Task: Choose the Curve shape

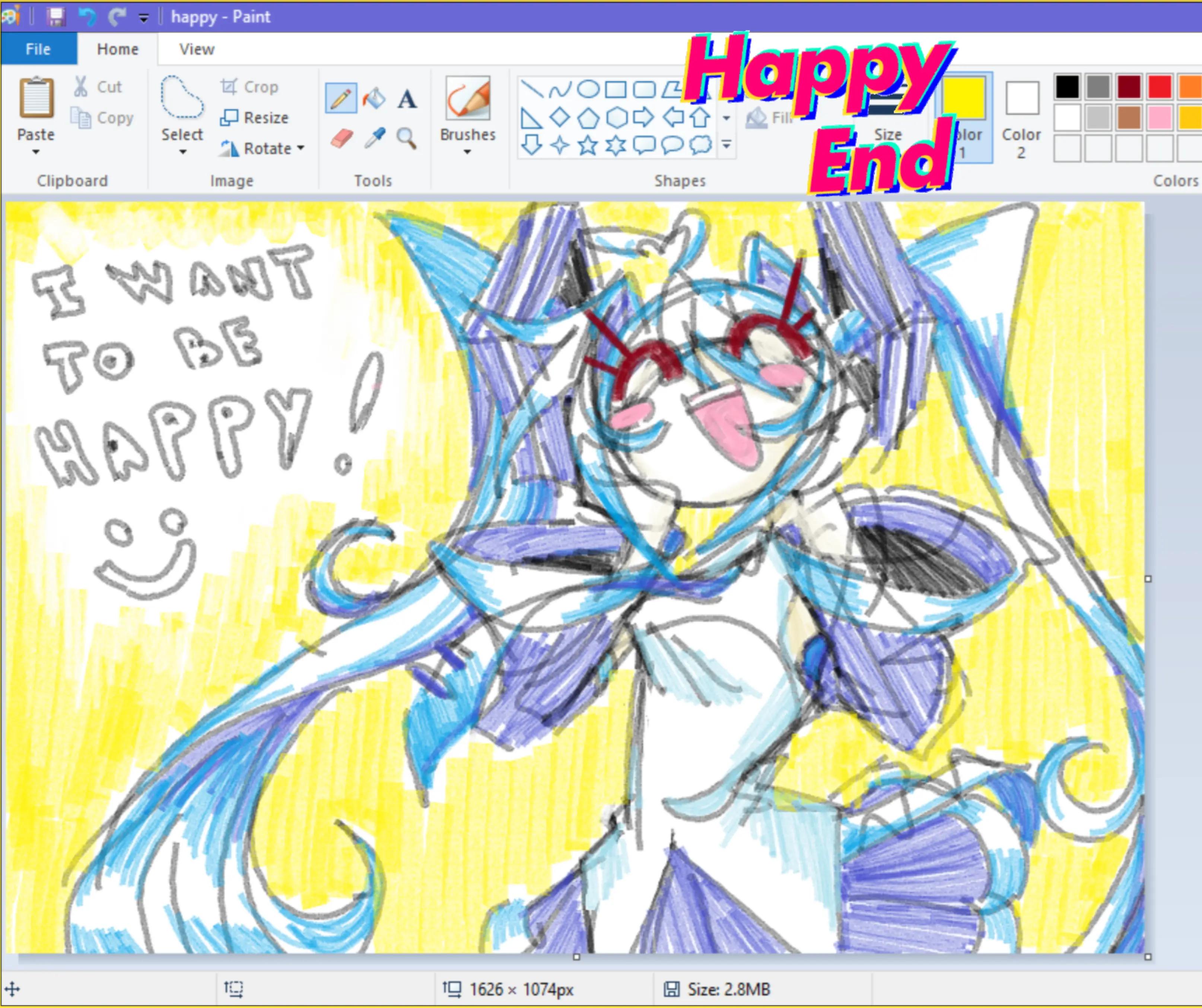Action: pyautogui.click(x=560, y=90)
